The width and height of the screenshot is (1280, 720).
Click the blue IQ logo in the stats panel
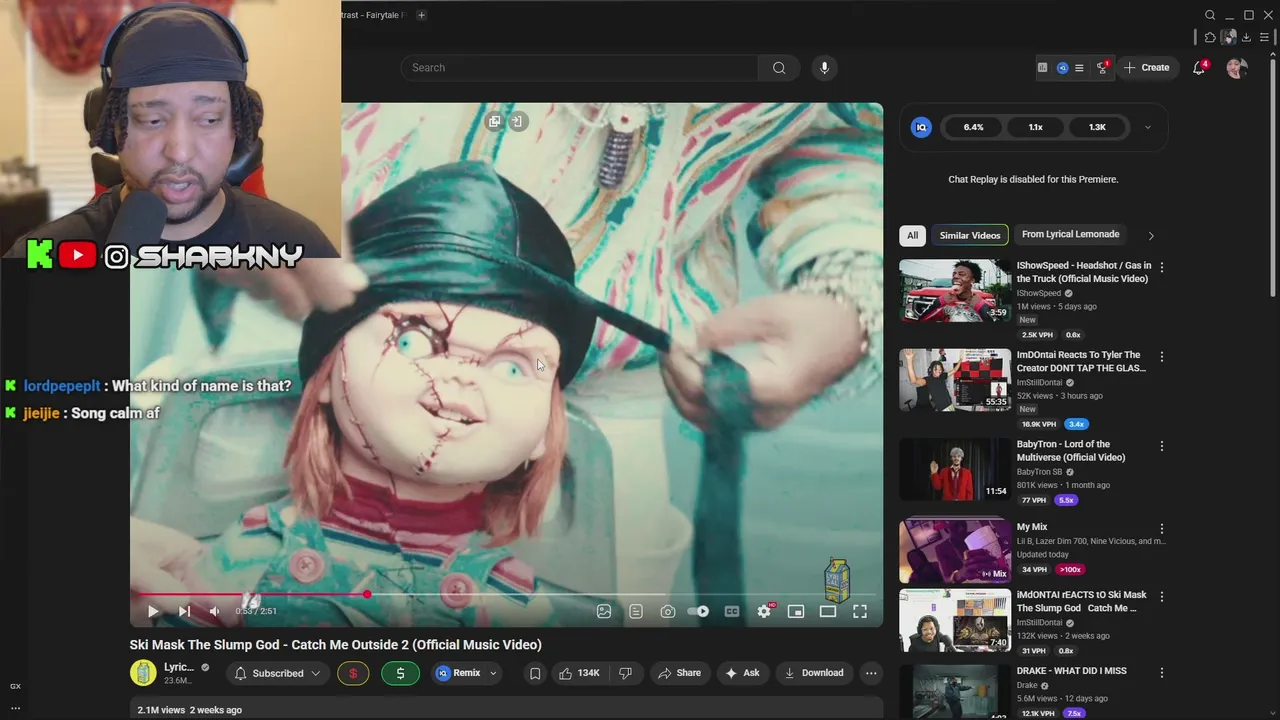coord(922,127)
